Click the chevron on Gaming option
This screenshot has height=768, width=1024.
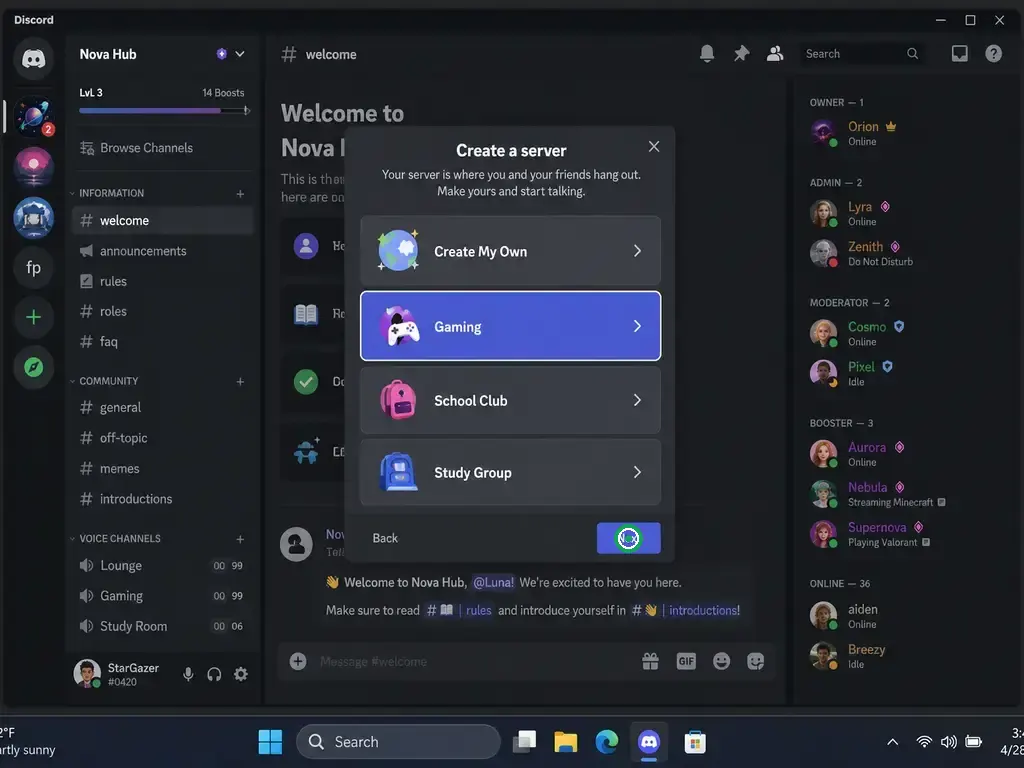(637, 326)
